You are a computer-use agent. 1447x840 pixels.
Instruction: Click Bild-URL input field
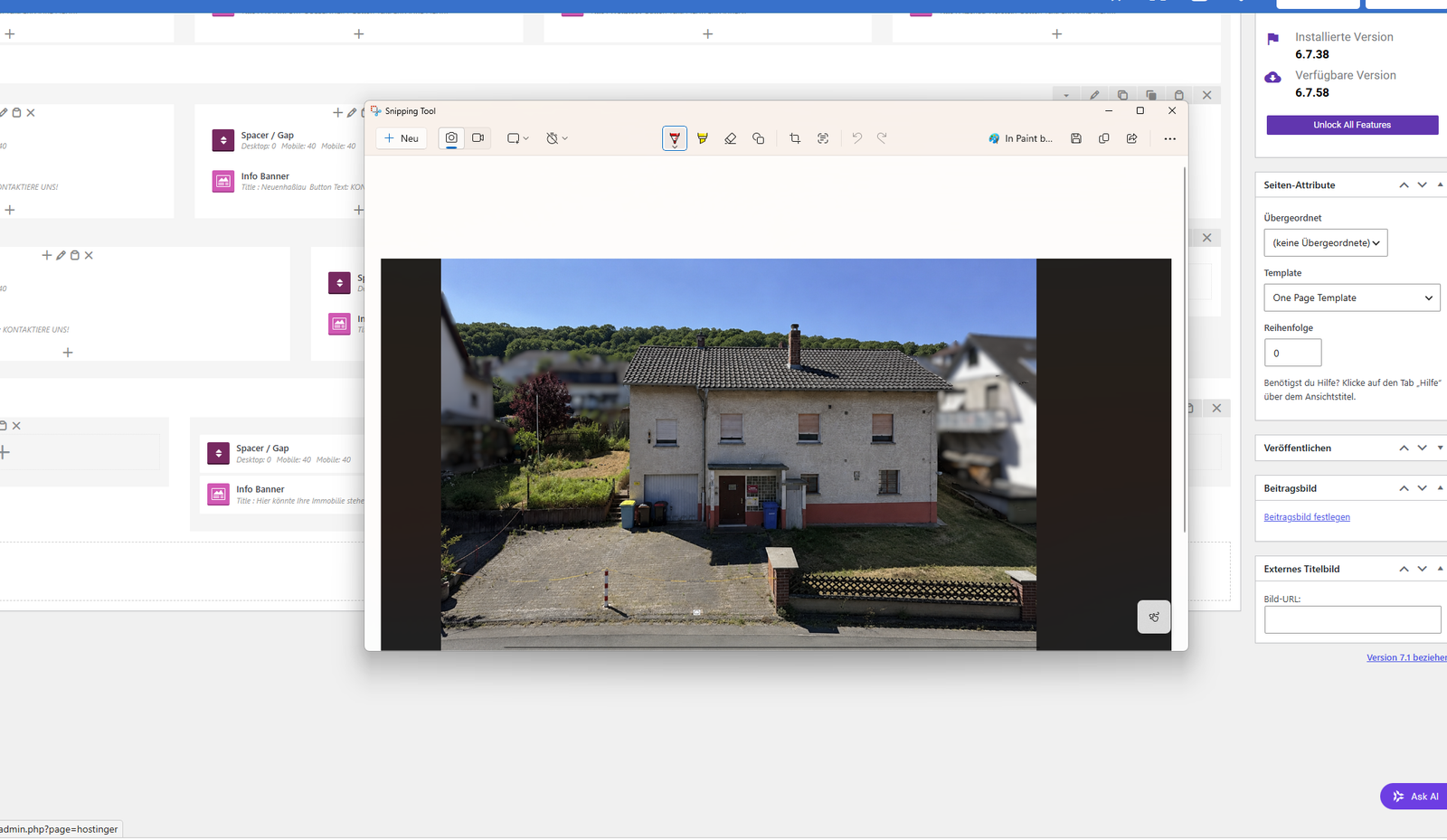pos(1352,619)
